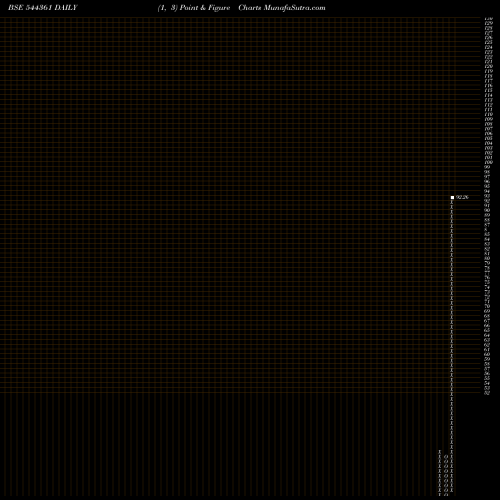The width and height of the screenshot is (500, 500).
Task: Click the 'BSE 544361 DAILY' chart title
Action: coord(43,8)
